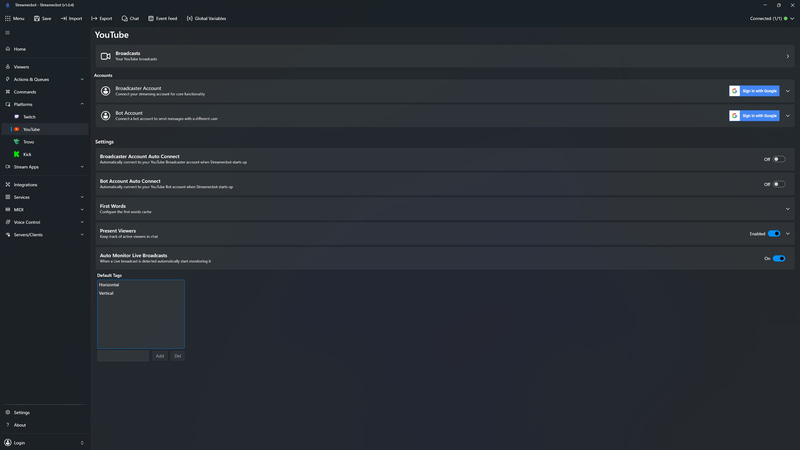Open the Connected status dropdown arrow
The height and width of the screenshot is (450, 800).
pos(792,18)
